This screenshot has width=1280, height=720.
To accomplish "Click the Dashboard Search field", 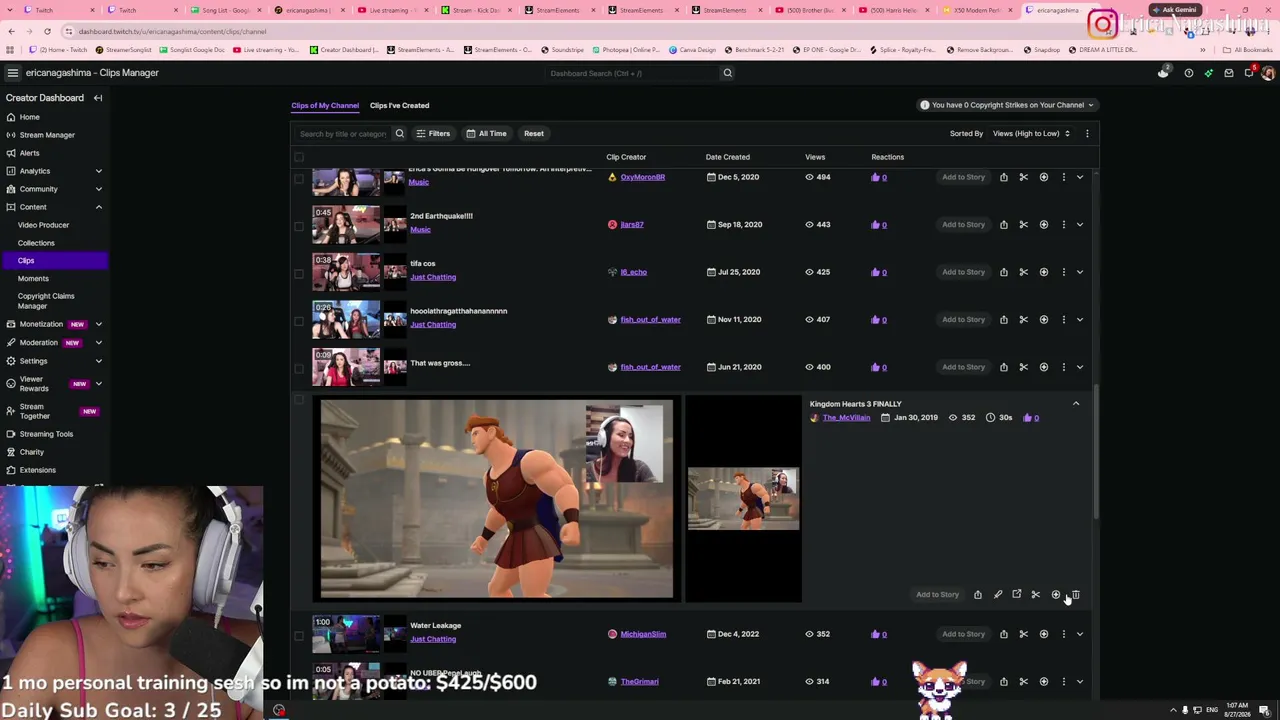I will (x=632, y=73).
